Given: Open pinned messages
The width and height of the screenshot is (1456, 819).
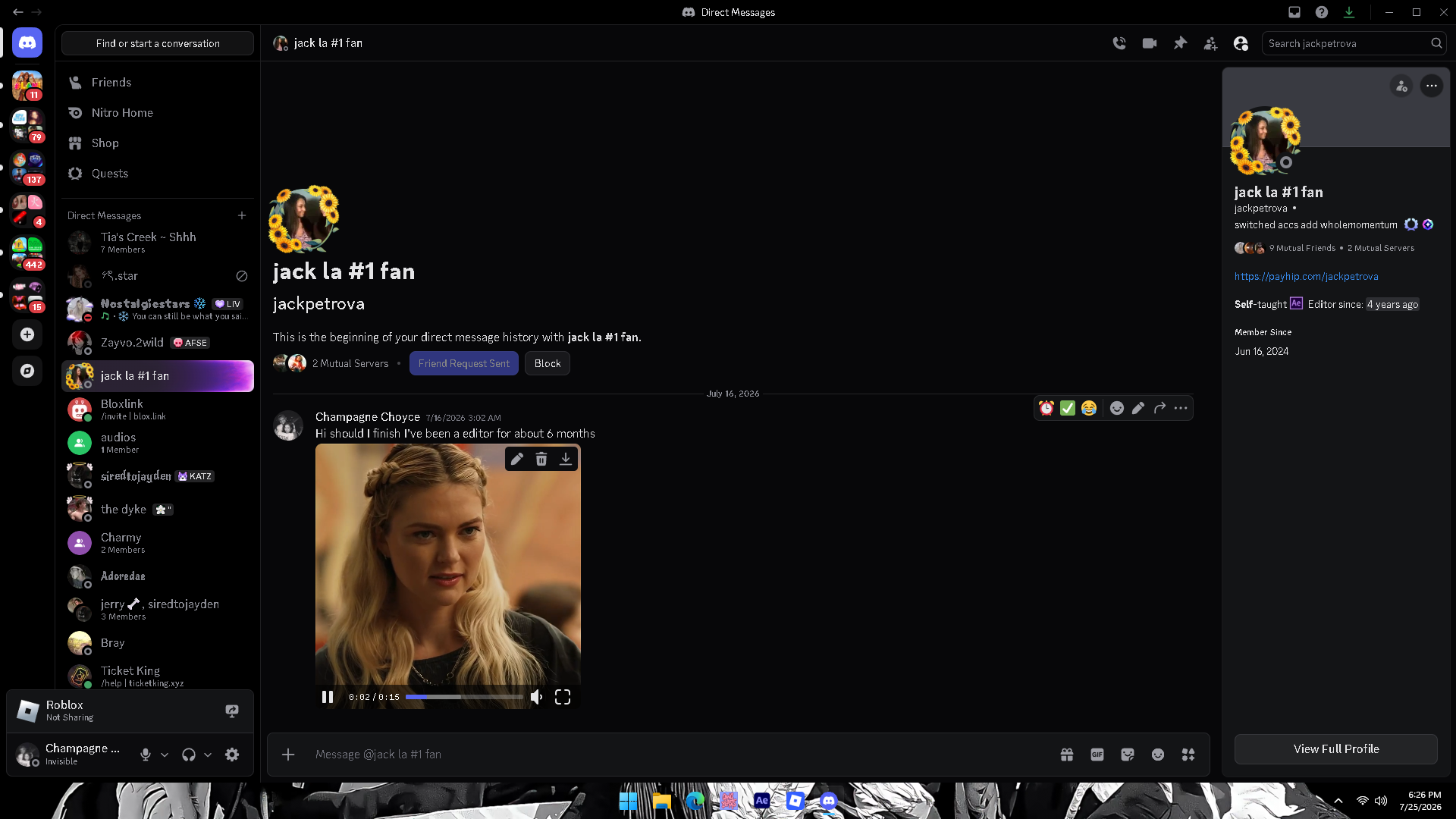Looking at the screenshot, I should (x=1180, y=43).
